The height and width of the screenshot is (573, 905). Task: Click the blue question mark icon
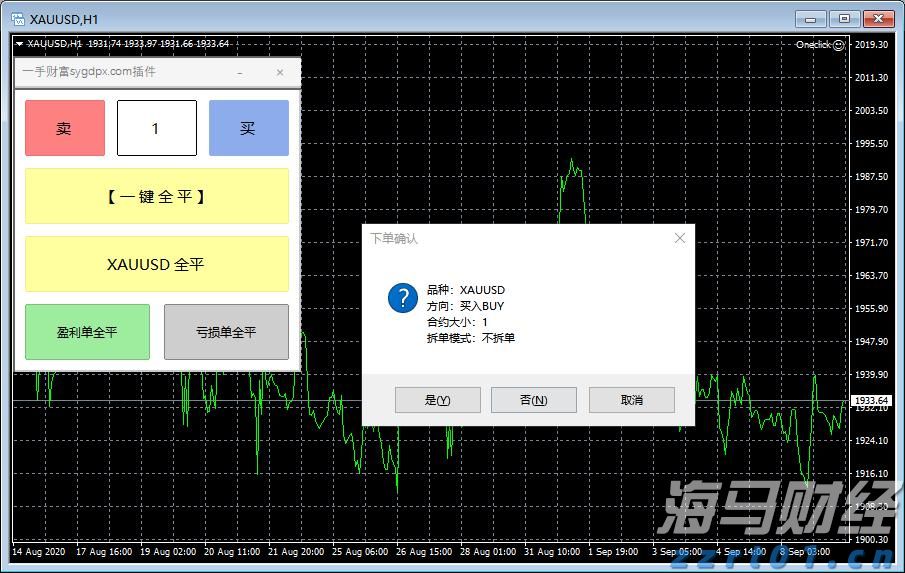click(x=402, y=297)
